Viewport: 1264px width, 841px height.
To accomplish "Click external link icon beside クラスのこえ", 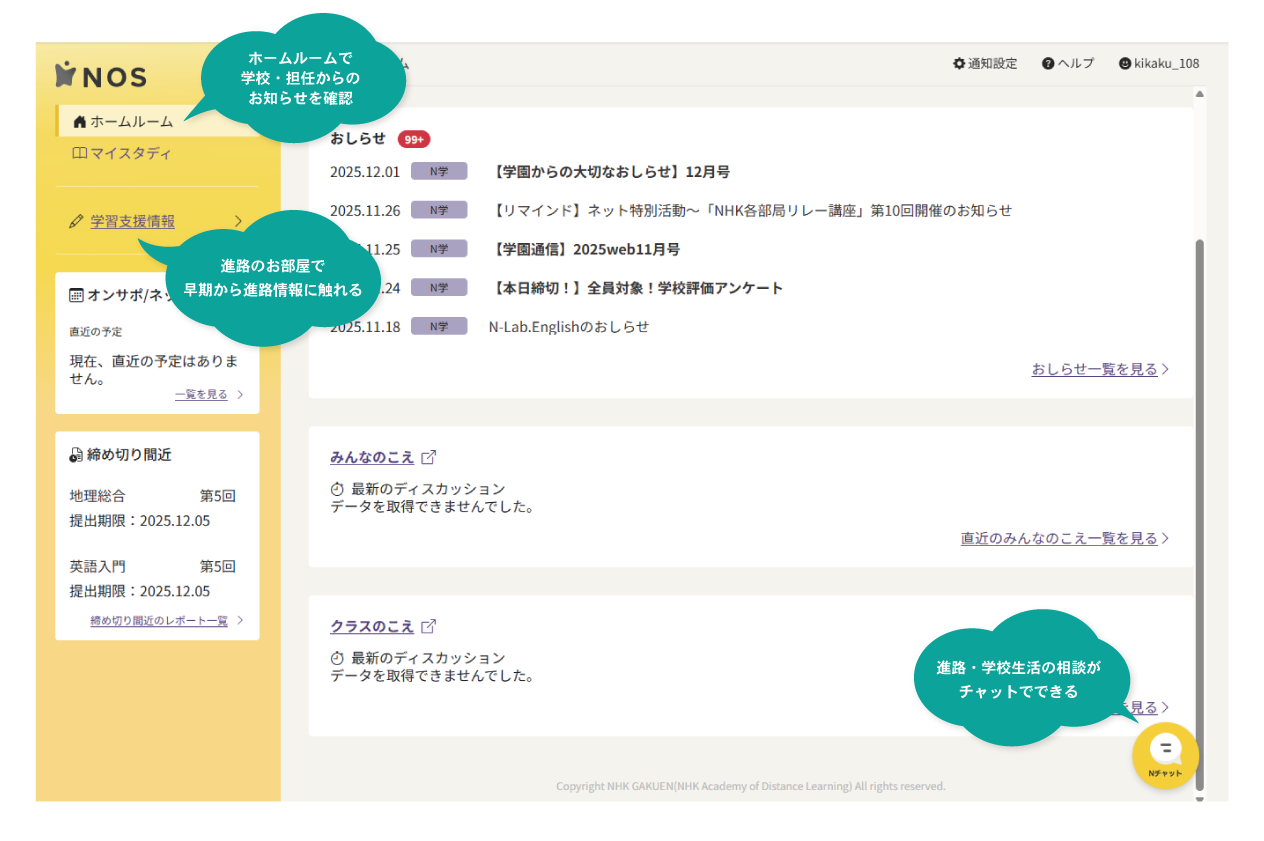I will click(429, 626).
